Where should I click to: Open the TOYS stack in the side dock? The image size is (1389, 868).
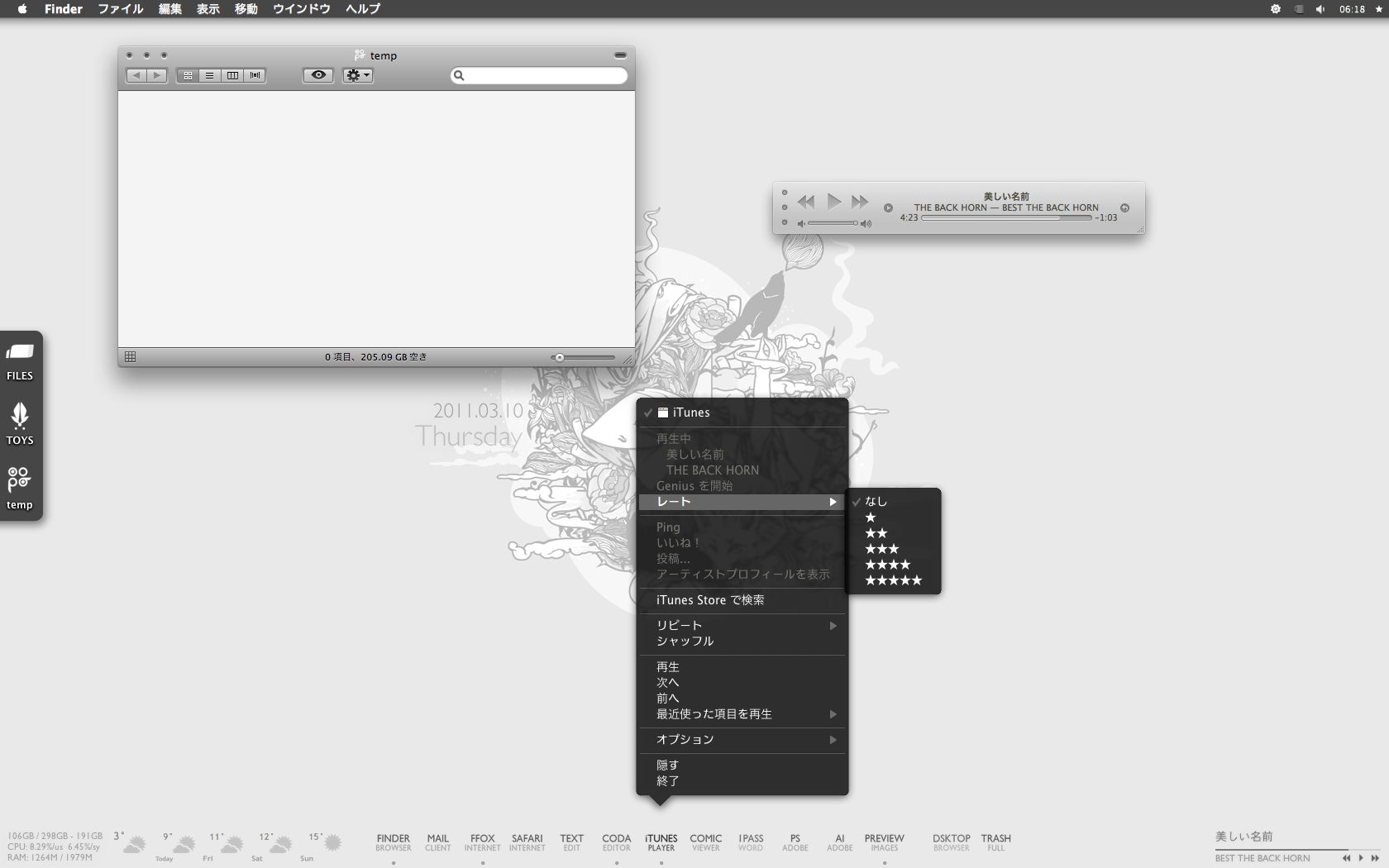pos(20,424)
